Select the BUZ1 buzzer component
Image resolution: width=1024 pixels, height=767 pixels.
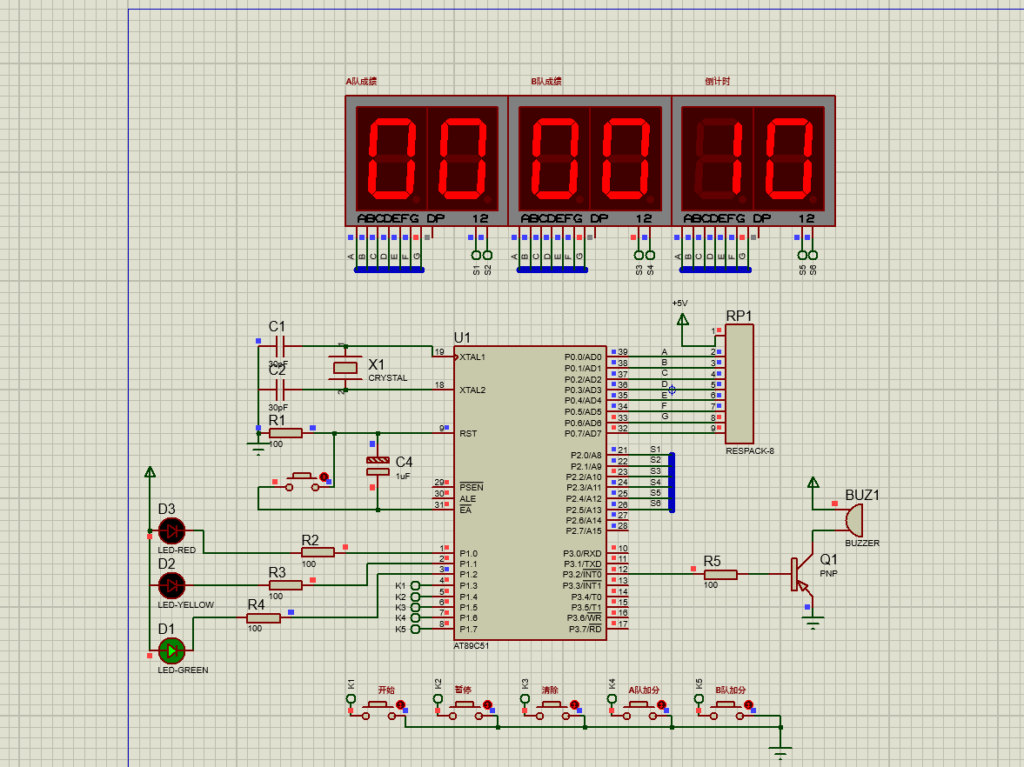coord(853,520)
